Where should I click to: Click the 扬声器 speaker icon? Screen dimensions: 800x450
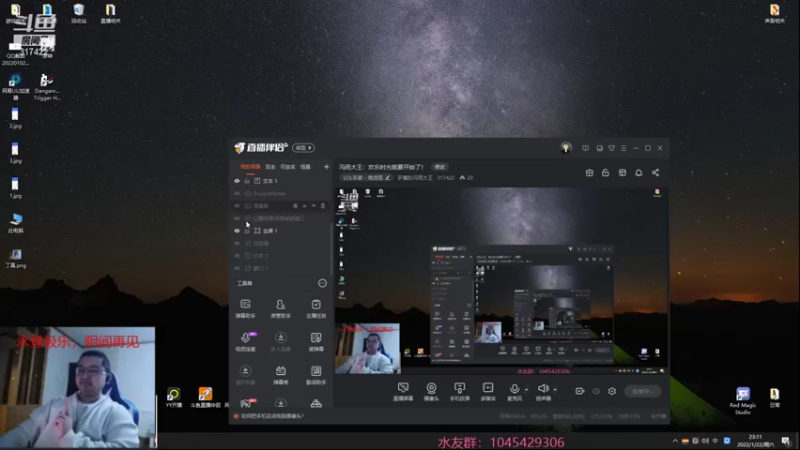click(543, 391)
